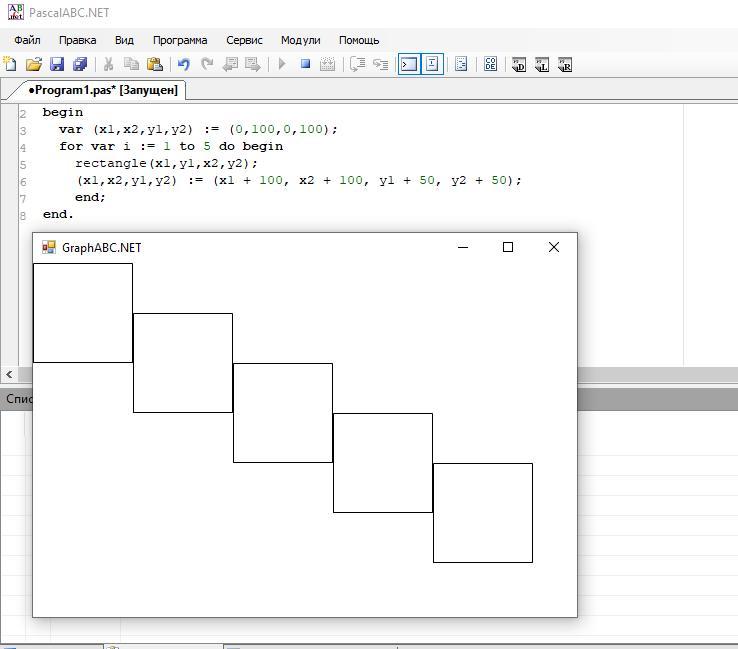The height and width of the screenshot is (649, 738).
Task: Expand the Модули menu
Action: coord(300,40)
